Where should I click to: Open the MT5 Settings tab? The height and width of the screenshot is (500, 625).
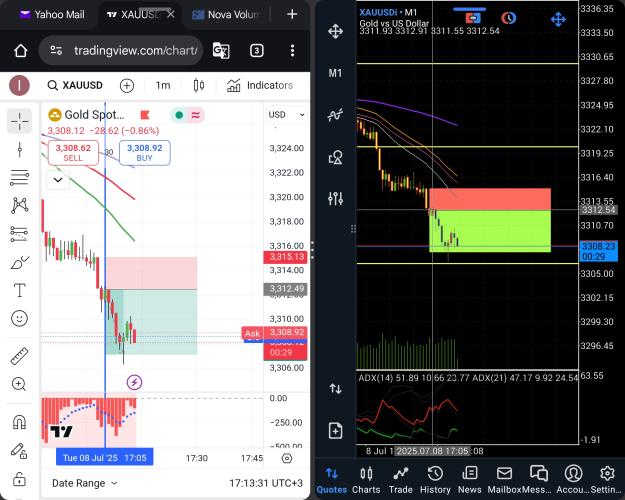point(607,480)
